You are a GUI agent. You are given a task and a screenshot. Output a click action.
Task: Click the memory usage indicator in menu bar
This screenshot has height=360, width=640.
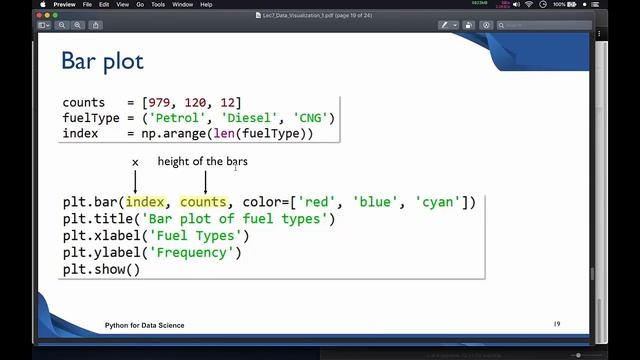point(480,4)
